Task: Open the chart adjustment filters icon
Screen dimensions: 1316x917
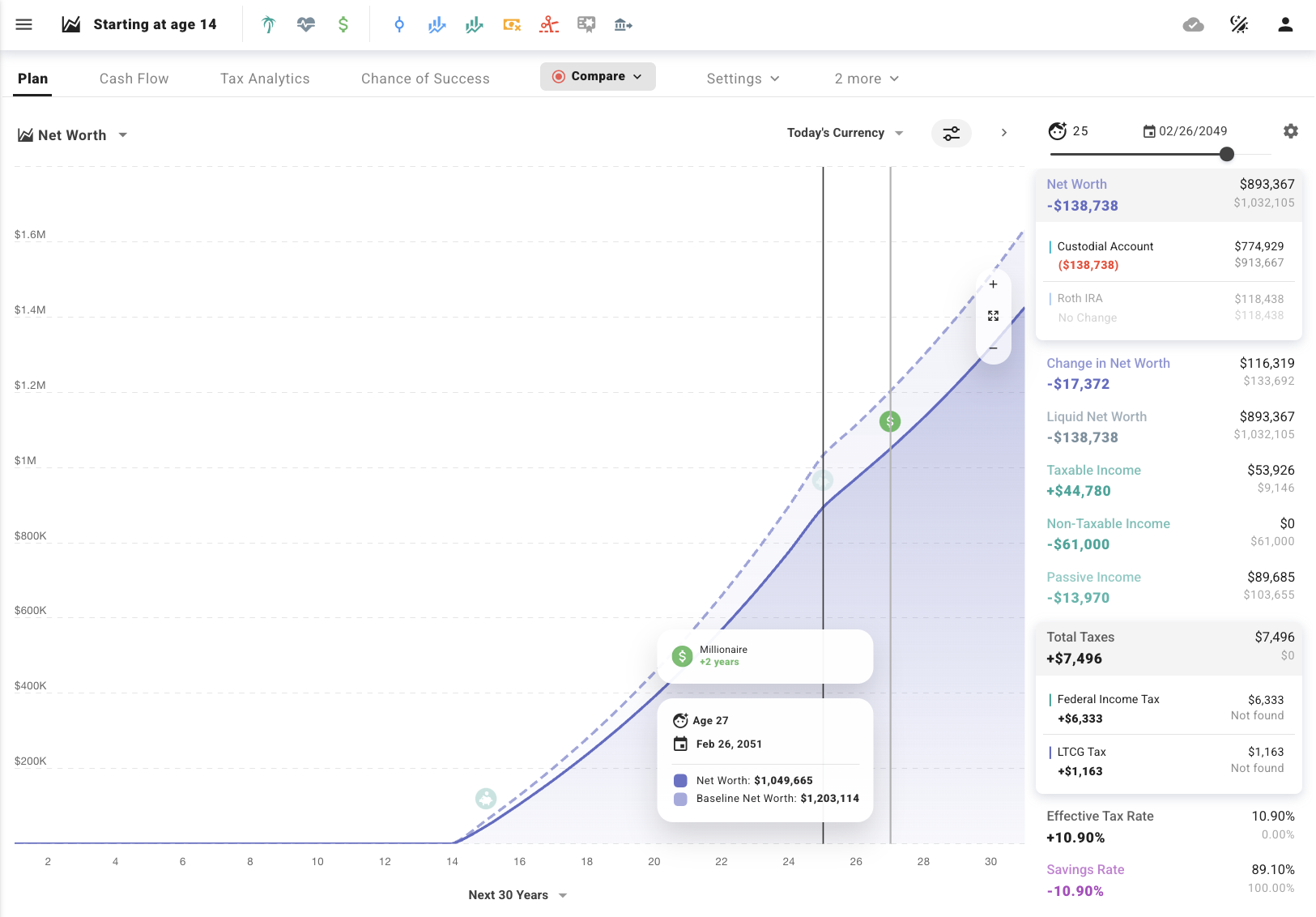Action: point(952,133)
